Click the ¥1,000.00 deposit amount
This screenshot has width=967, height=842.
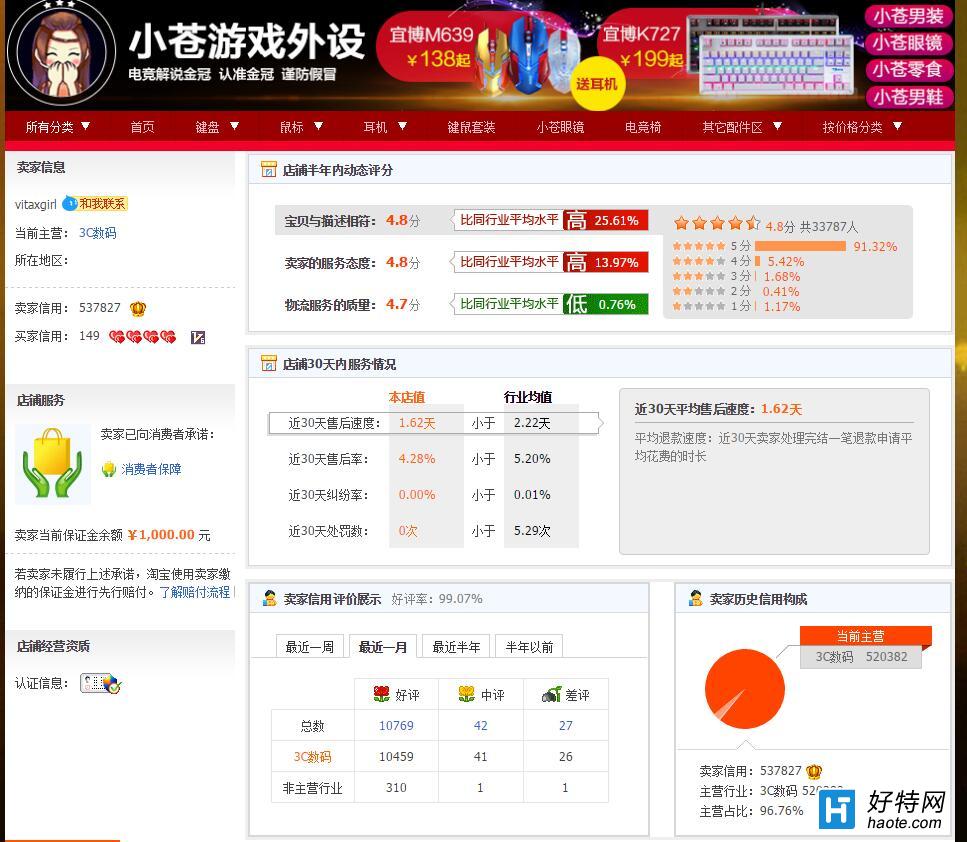click(161, 535)
